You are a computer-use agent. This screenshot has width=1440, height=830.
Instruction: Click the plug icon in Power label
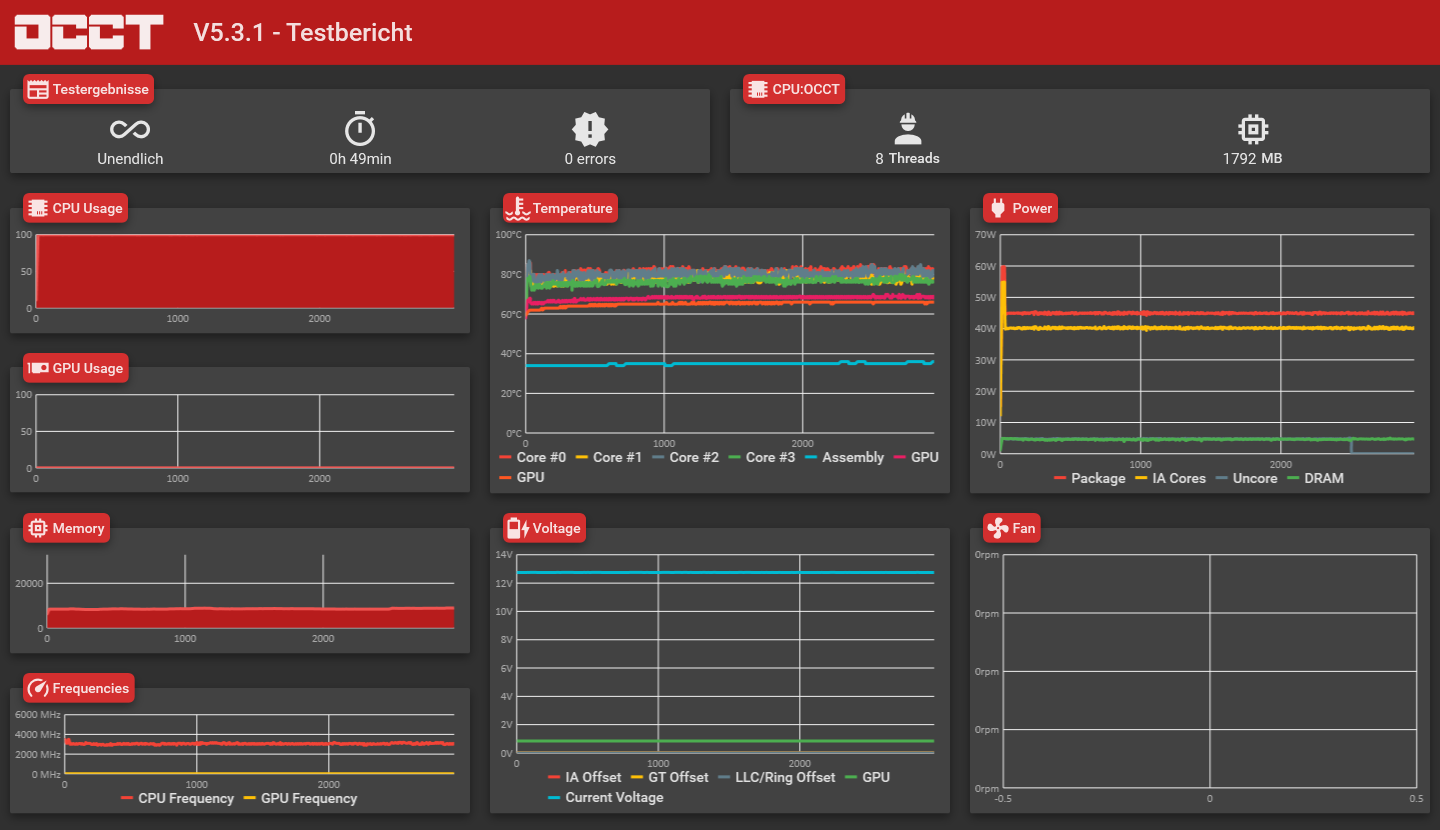[x=997, y=208]
